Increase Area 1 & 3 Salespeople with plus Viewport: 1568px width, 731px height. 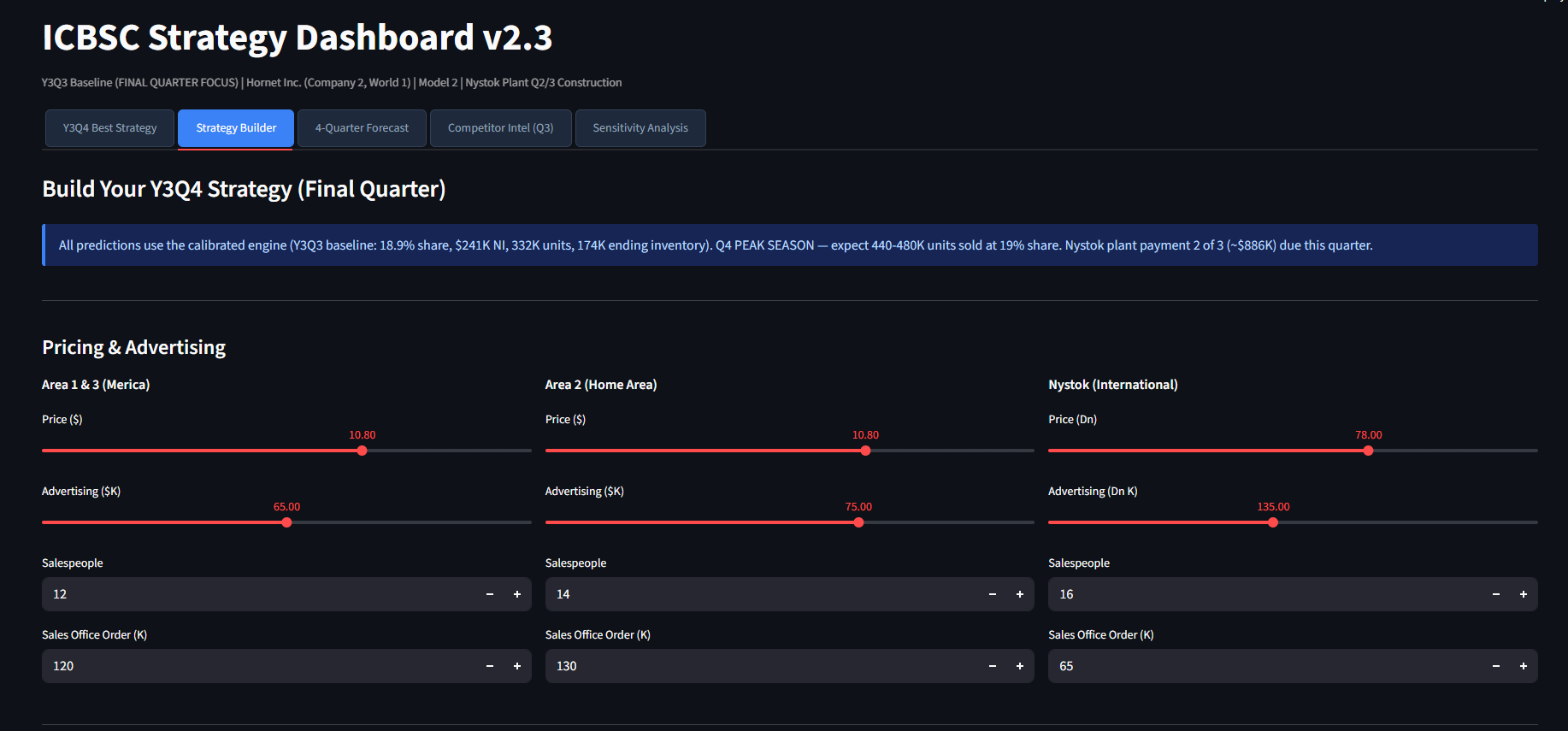[x=516, y=594]
